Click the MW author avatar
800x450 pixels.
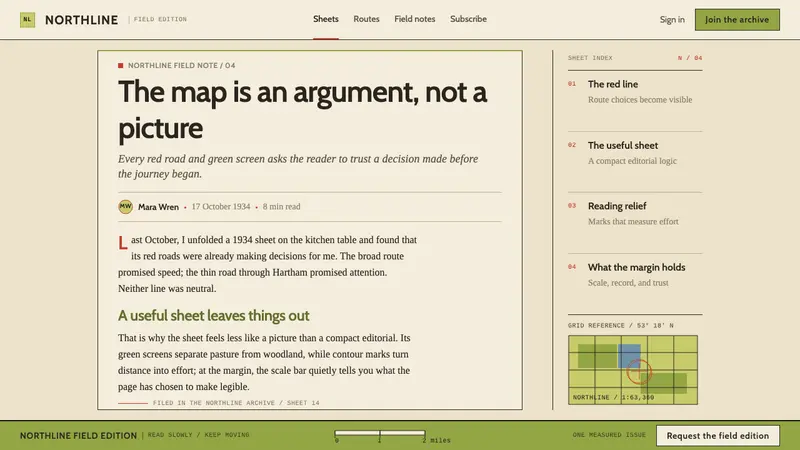(x=126, y=207)
